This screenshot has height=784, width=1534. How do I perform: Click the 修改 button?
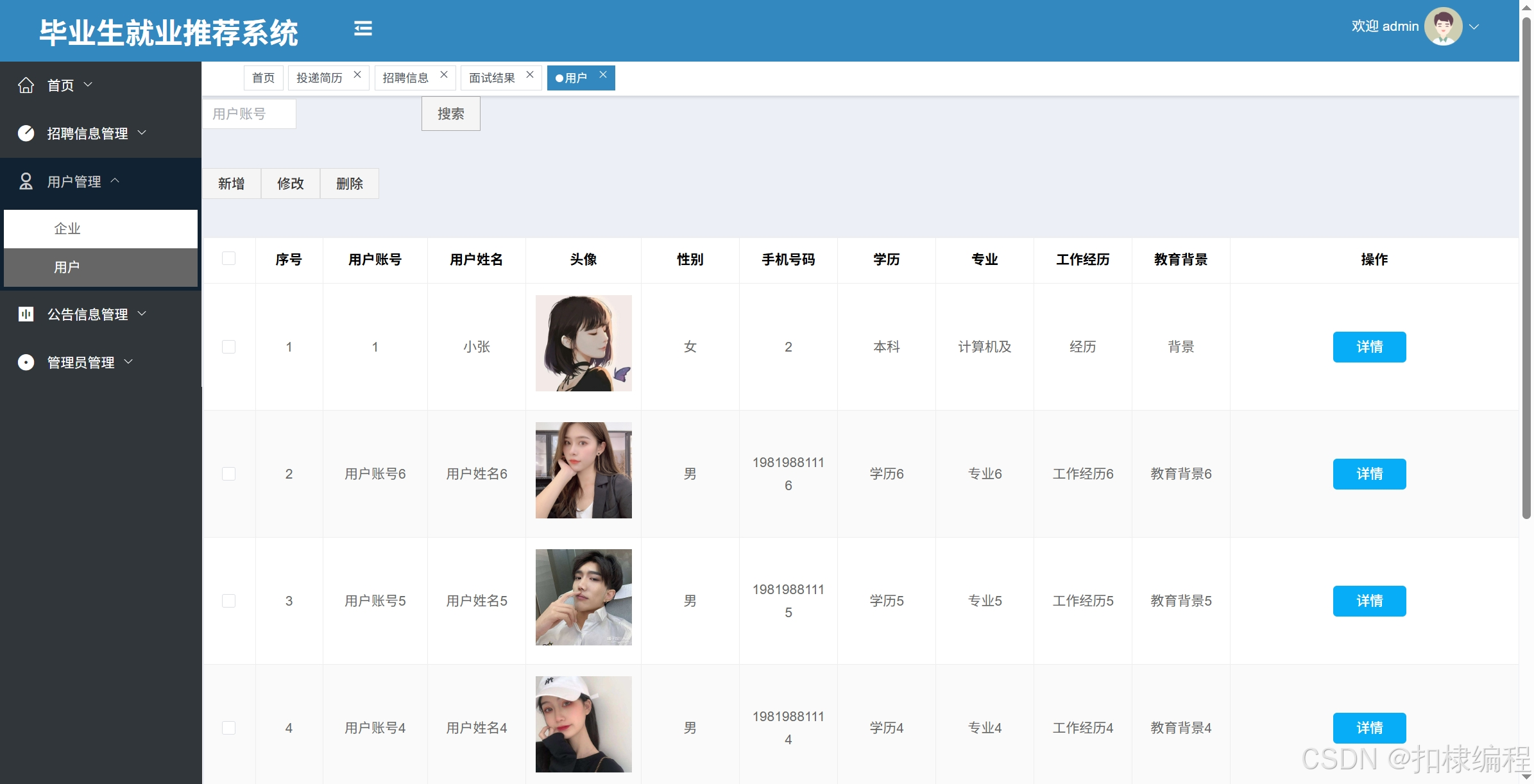tap(290, 183)
